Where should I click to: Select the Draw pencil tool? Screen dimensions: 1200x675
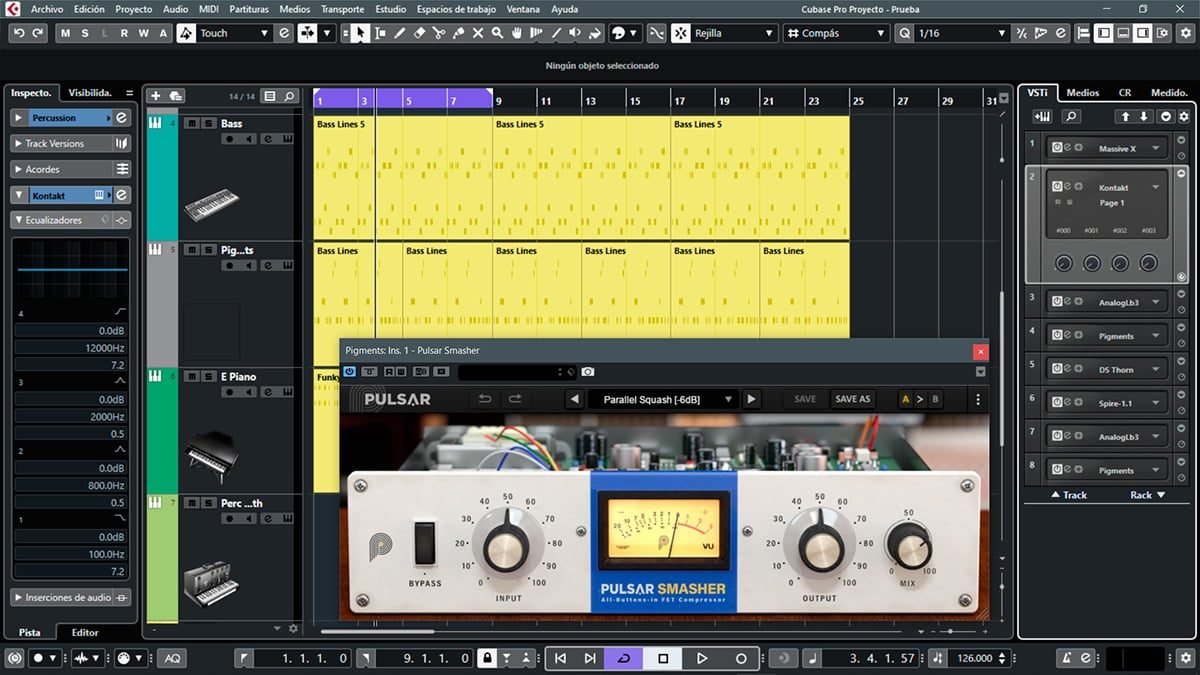[399, 33]
